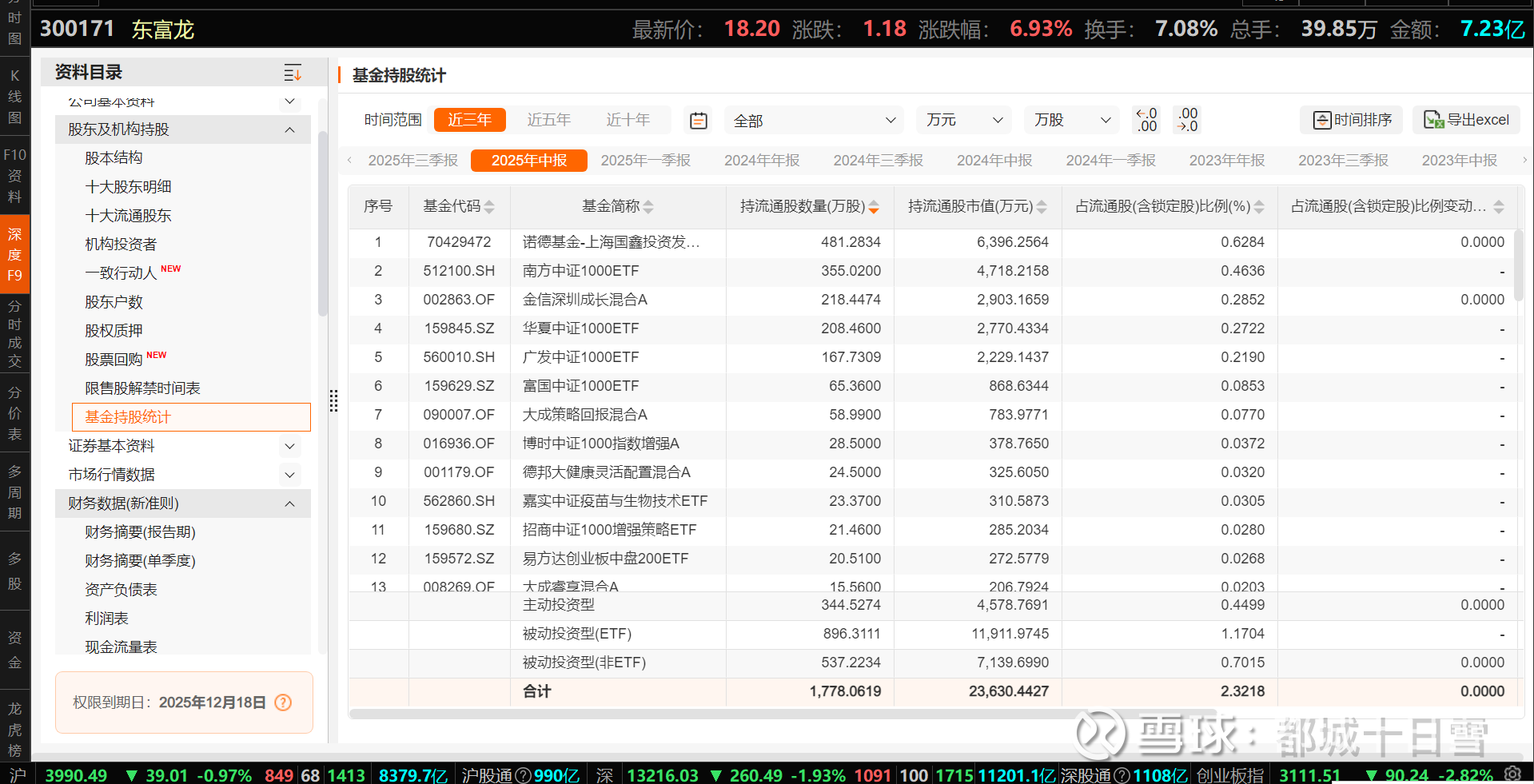Switch to the 2025年中报 tab
Viewport: 1534px width, 784px height.
click(x=529, y=161)
